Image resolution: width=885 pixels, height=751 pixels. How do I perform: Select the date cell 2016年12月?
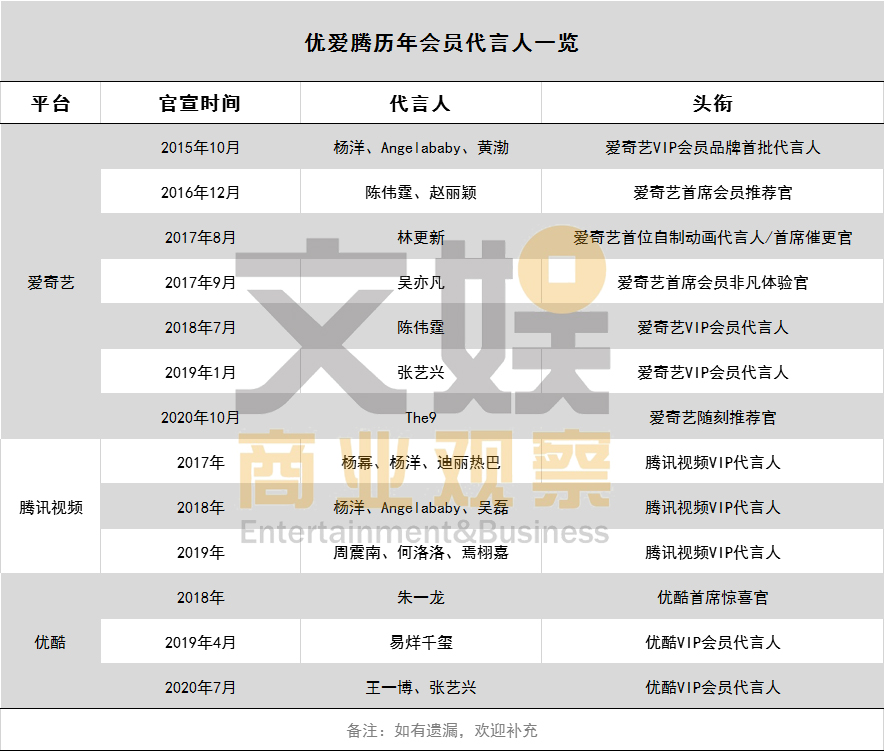pos(200,192)
